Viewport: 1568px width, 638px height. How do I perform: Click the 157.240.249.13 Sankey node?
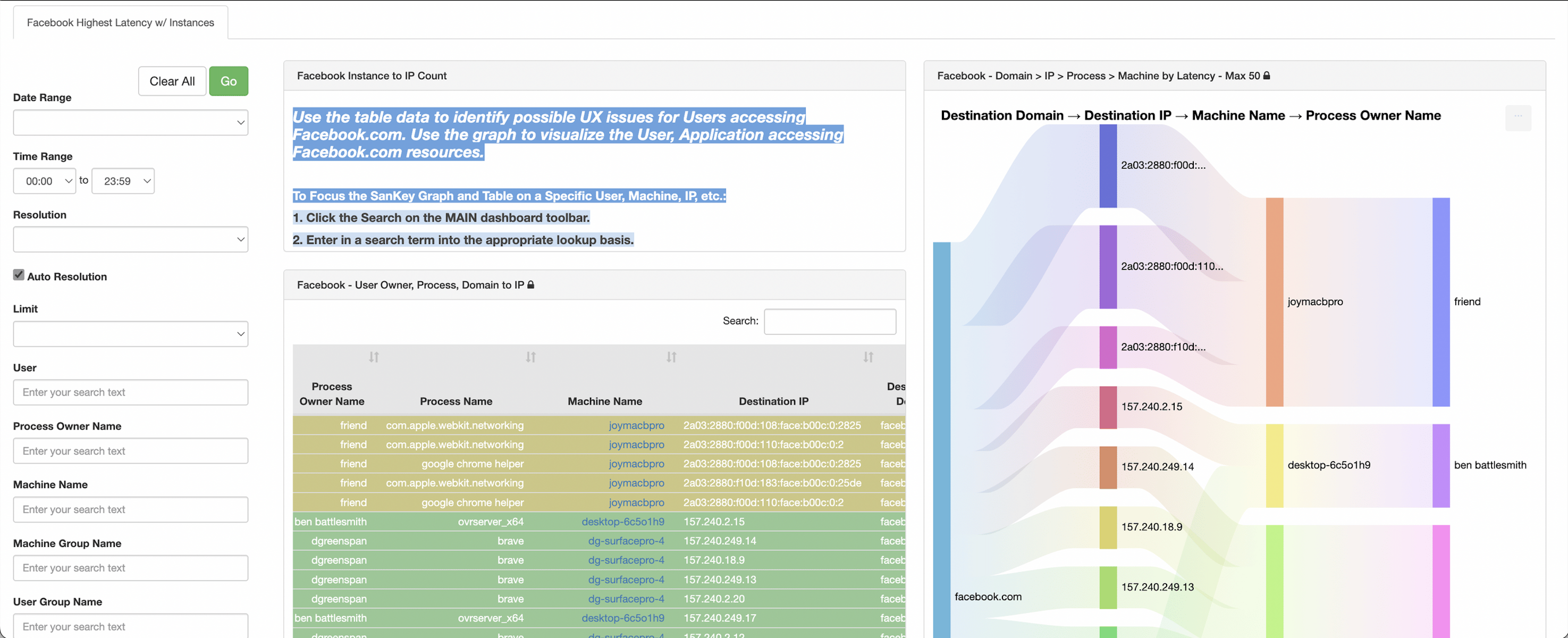click(1108, 587)
